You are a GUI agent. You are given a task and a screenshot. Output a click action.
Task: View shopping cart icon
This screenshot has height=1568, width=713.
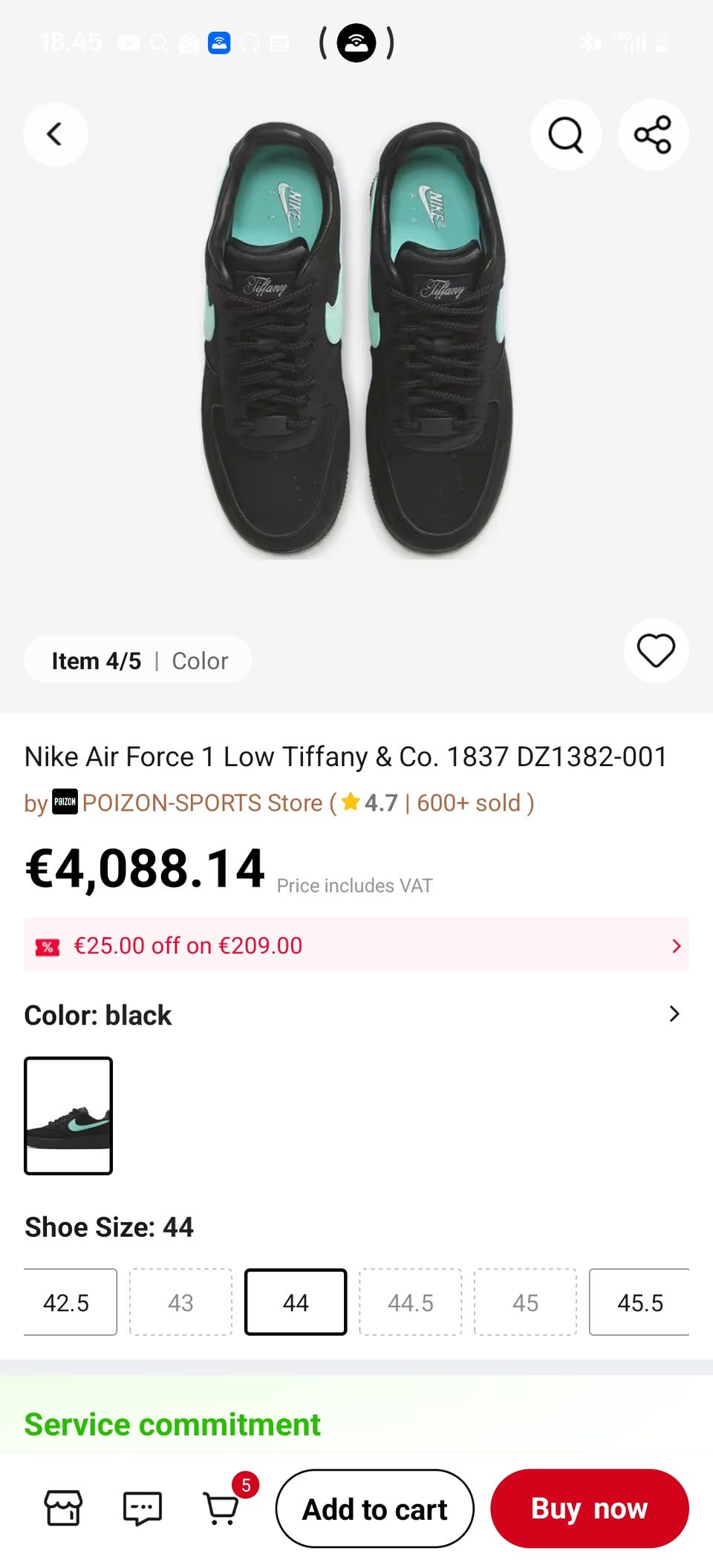pyautogui.click(x=221, y=1508)
